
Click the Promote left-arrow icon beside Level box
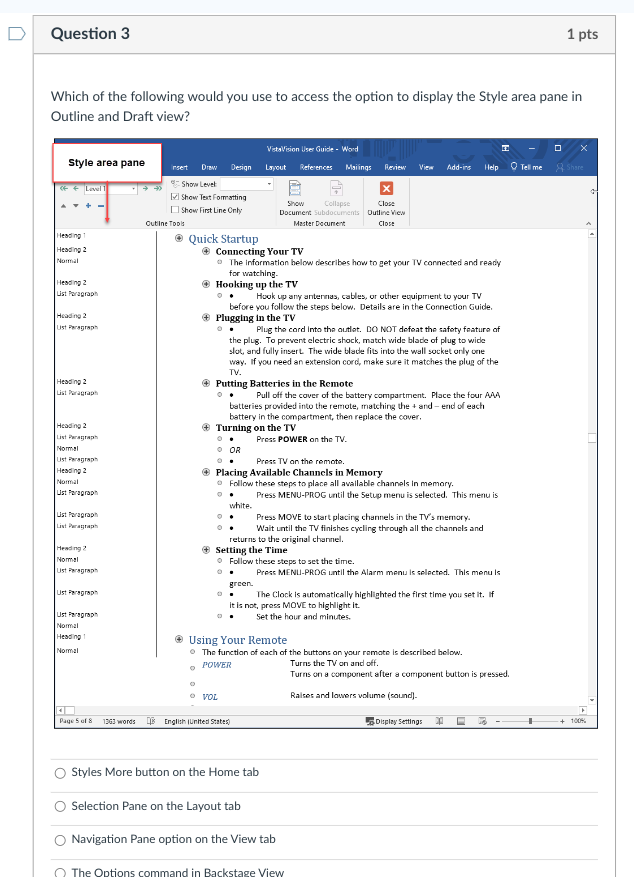click(76, 188)
